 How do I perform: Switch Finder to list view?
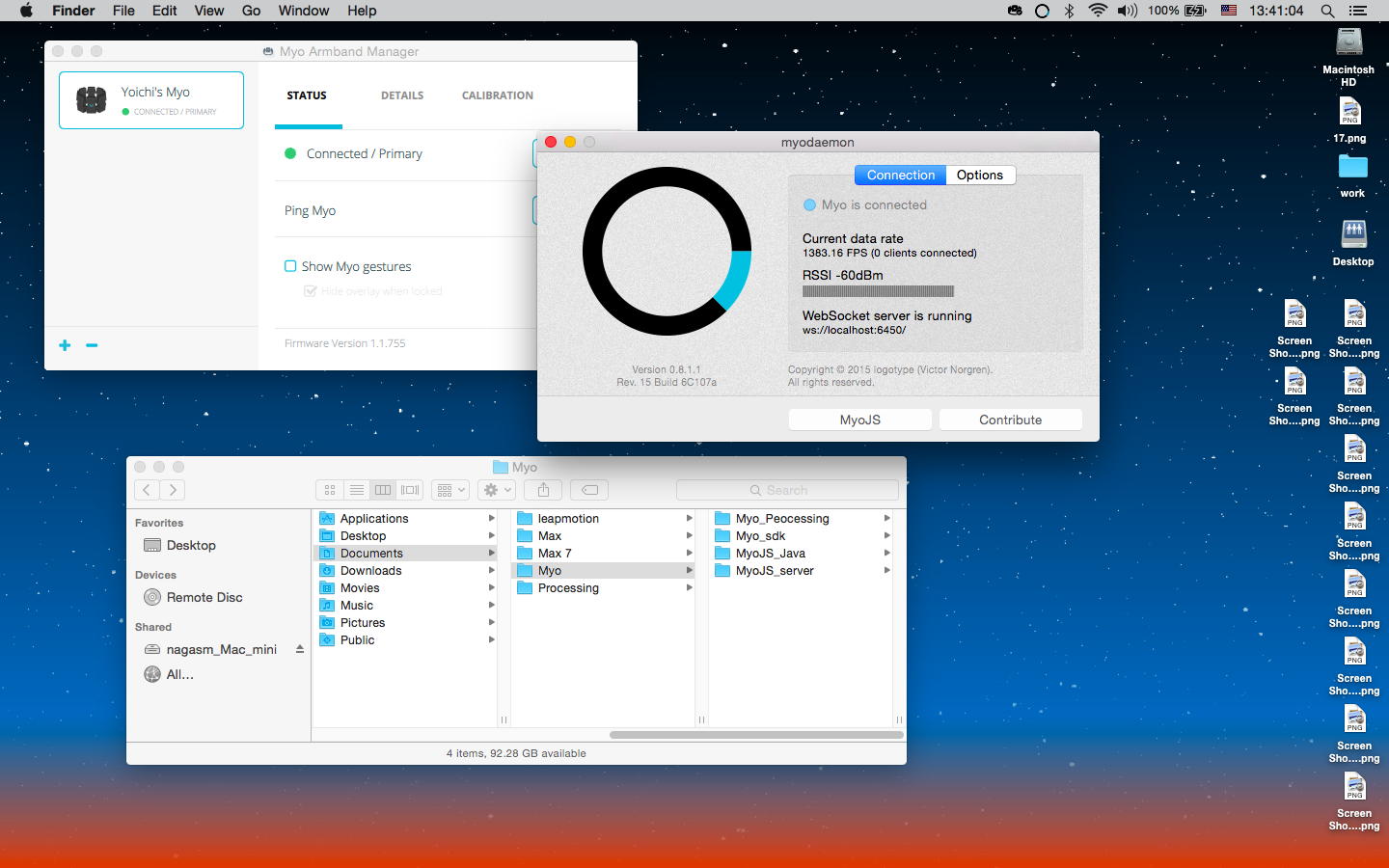357,490
